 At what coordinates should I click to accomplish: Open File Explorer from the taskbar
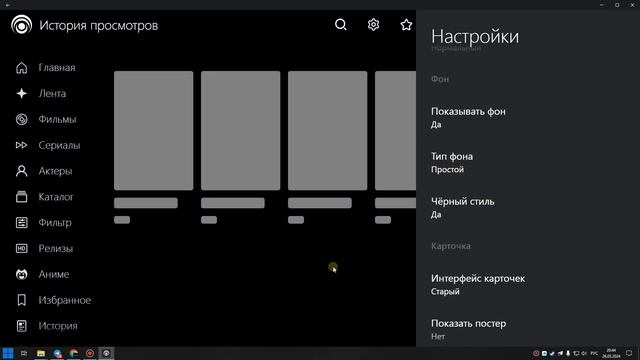coord(41,353)
